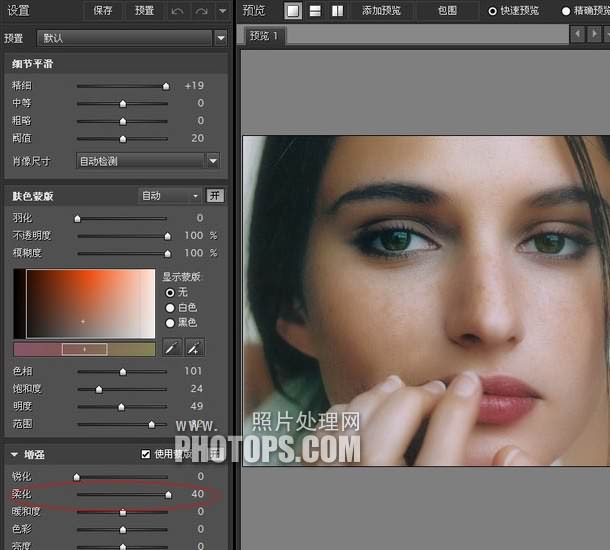
Task: Go to previous preview tab arrow
Action: (x=578, y=34)
